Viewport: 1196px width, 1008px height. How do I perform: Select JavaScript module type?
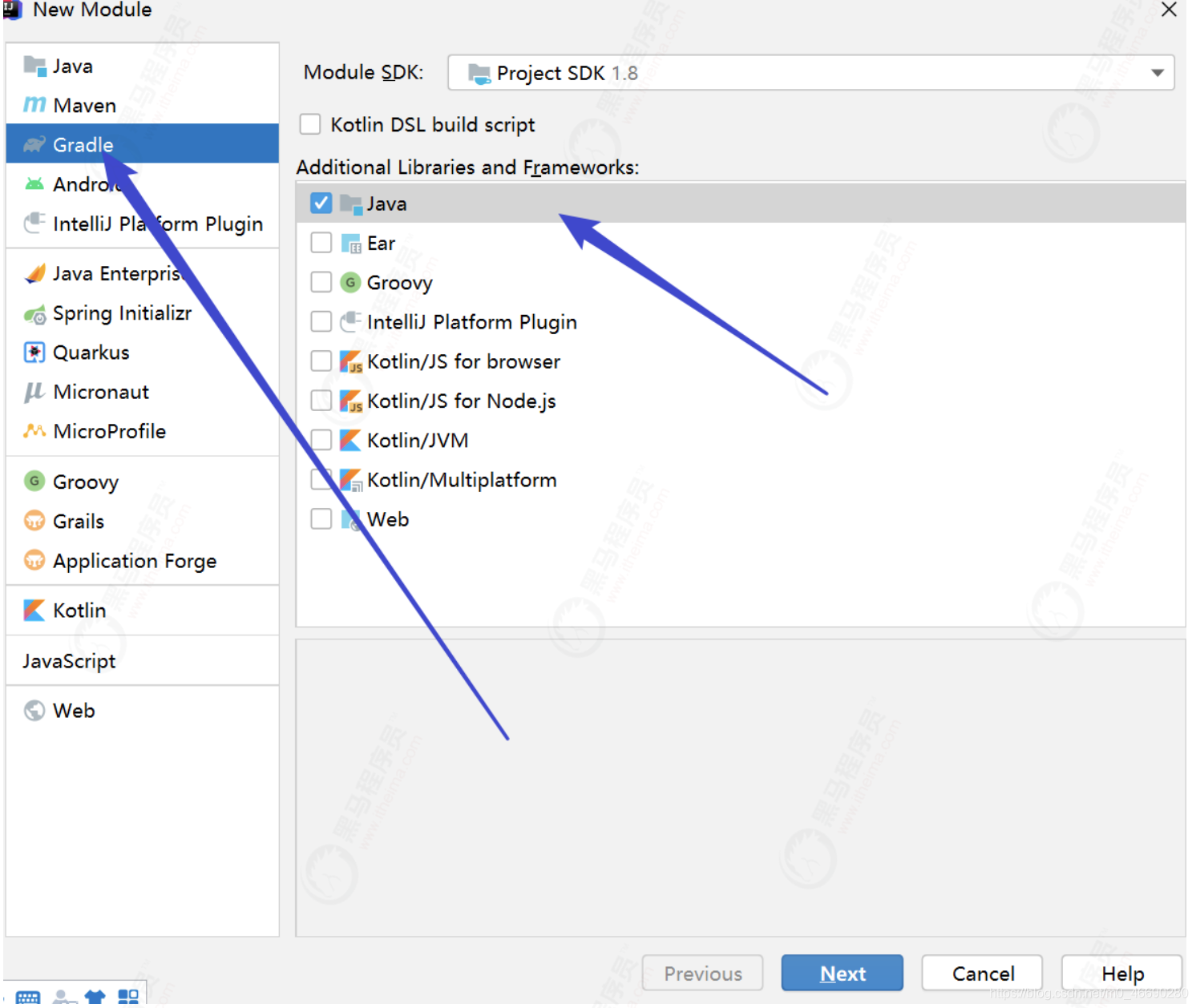pyautogui.click(x=143, y=661)
